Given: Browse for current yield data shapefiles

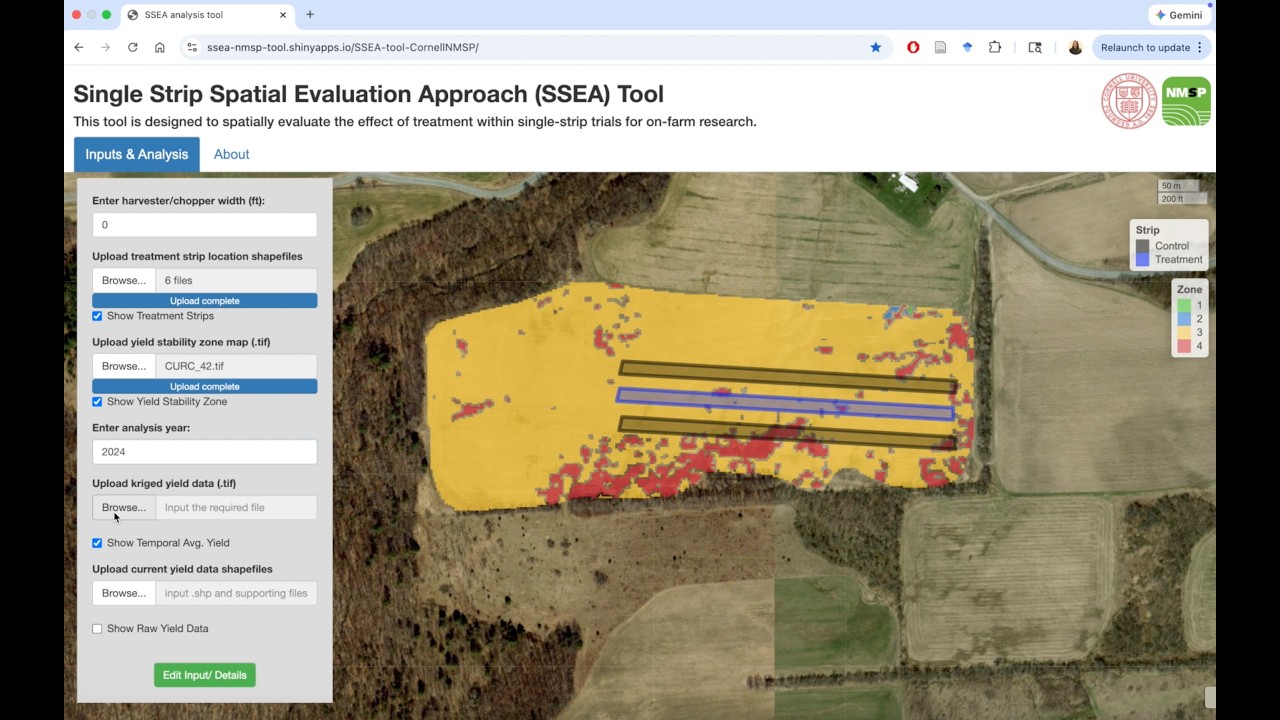Looking at the screenshot, I should click(x=124, y=593).
